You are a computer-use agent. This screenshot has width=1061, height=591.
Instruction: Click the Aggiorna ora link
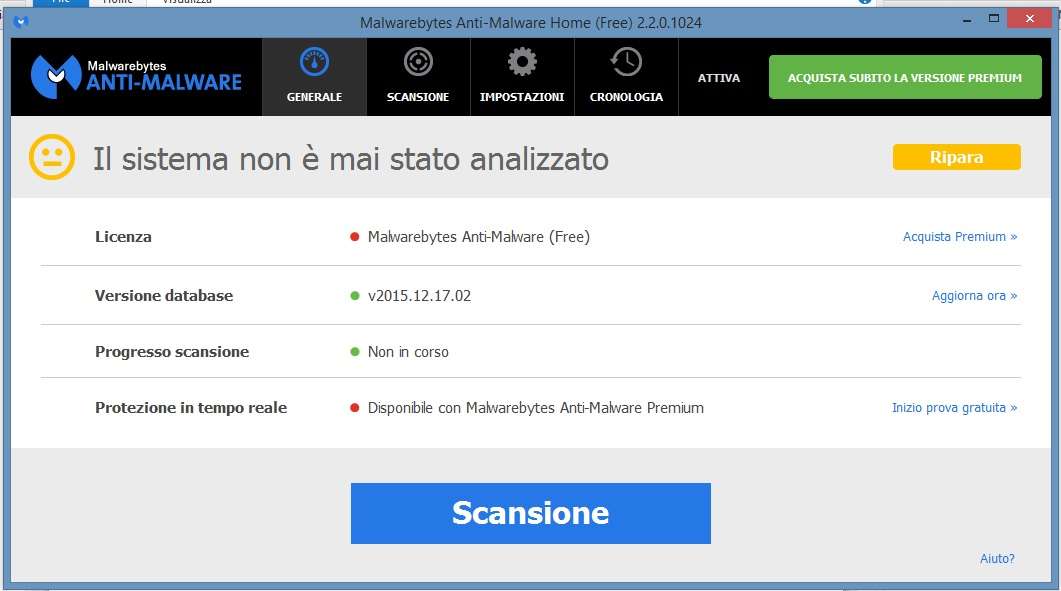tap(974, 295)
